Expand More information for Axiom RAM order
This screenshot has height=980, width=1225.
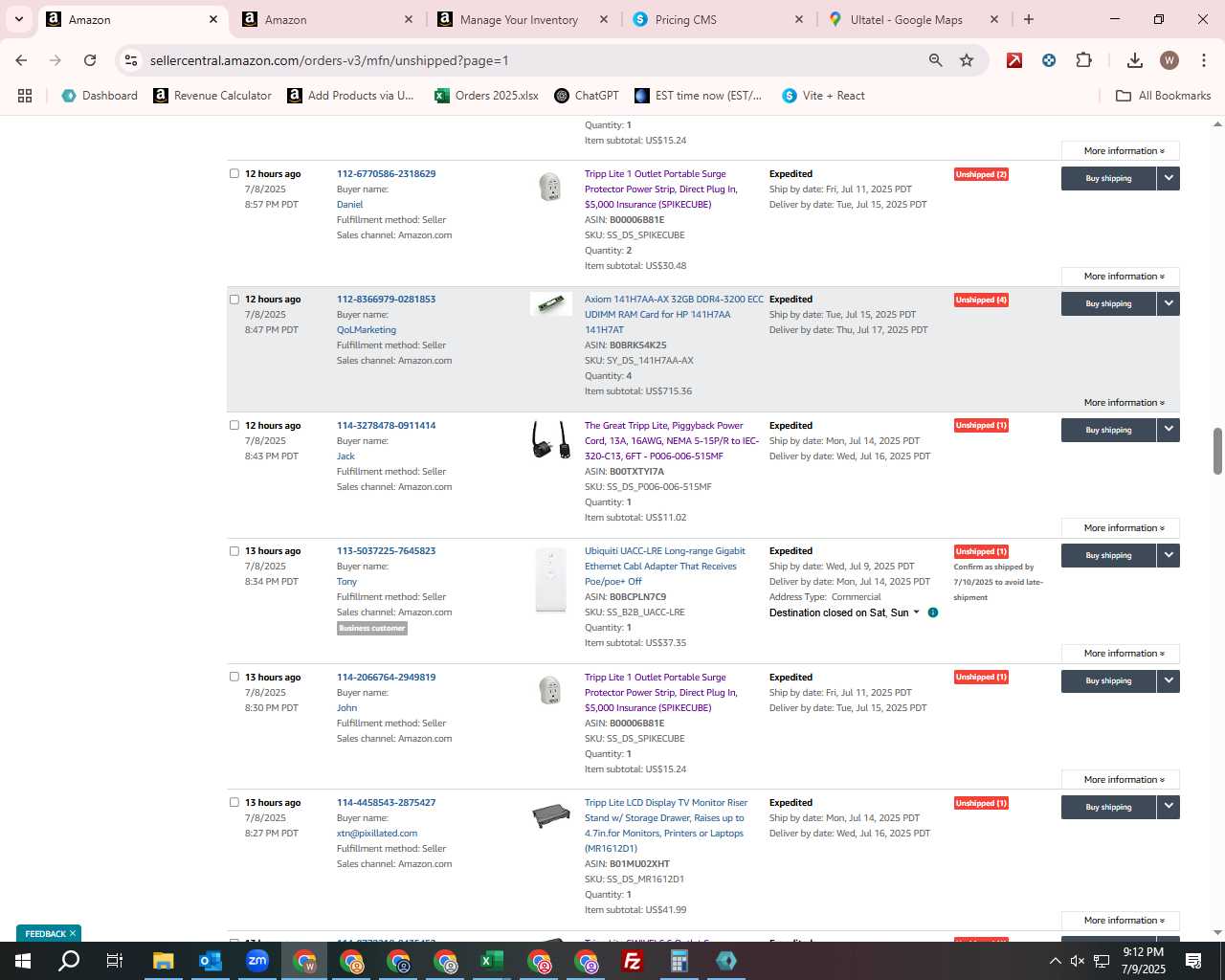coord(1120,402)
